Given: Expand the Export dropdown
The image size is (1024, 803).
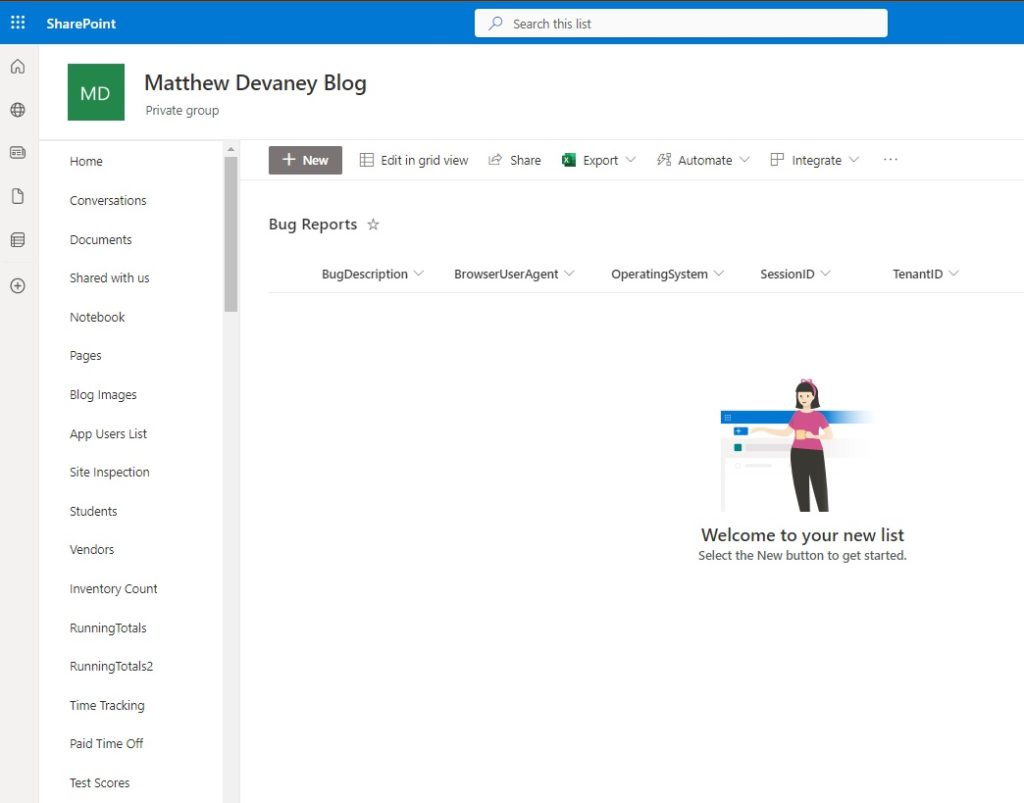Looking at the screenshot, I should pyautogui.click(x=630, y=160).
